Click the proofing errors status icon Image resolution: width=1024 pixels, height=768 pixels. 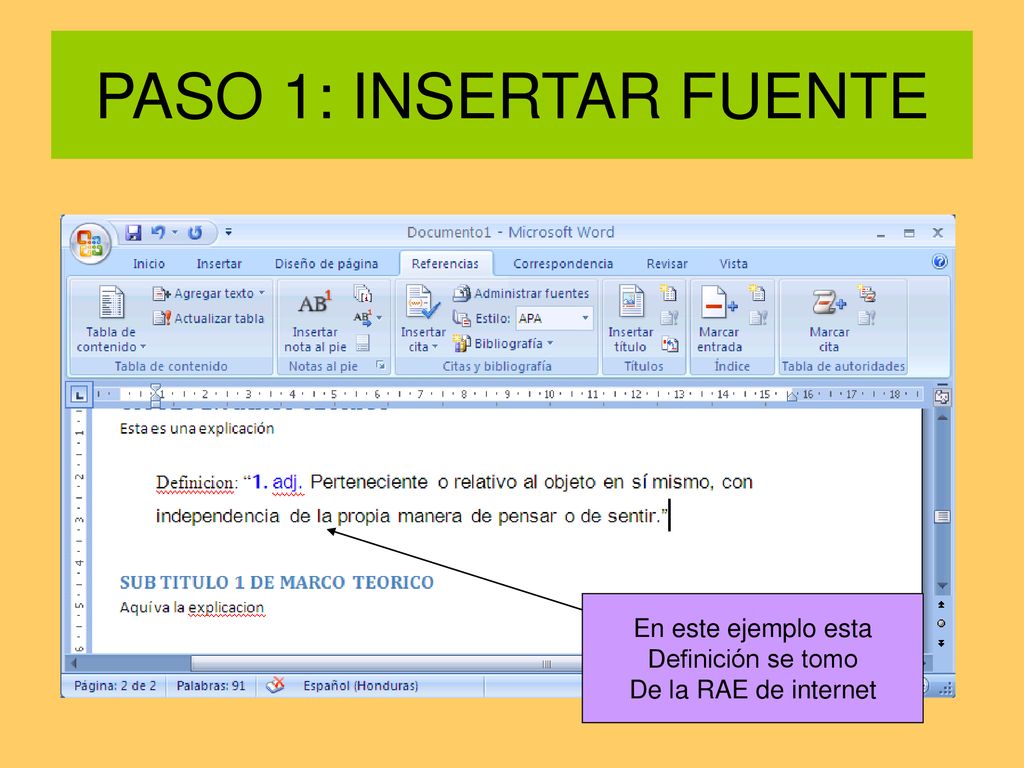pyautogui.click(x=276, y=685)
